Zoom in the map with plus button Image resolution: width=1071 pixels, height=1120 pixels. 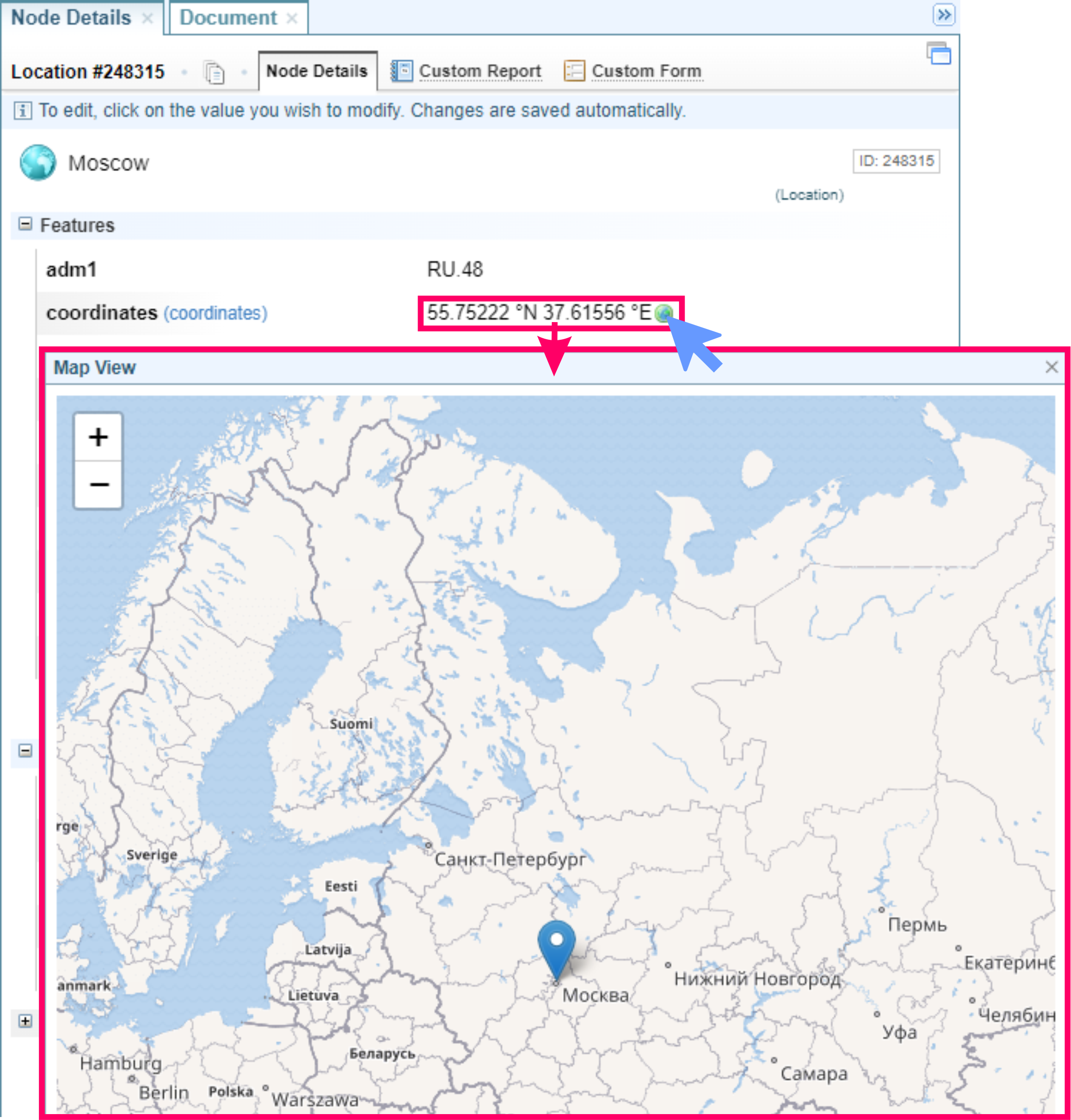tap(98, 437)
